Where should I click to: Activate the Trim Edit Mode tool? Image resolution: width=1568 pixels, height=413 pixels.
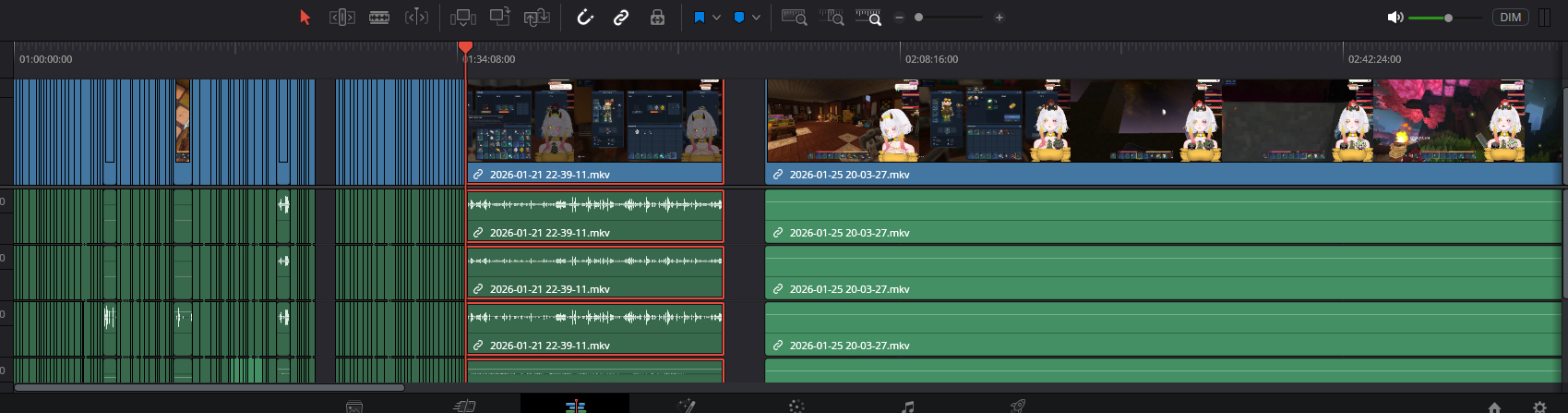click(342, 18)
